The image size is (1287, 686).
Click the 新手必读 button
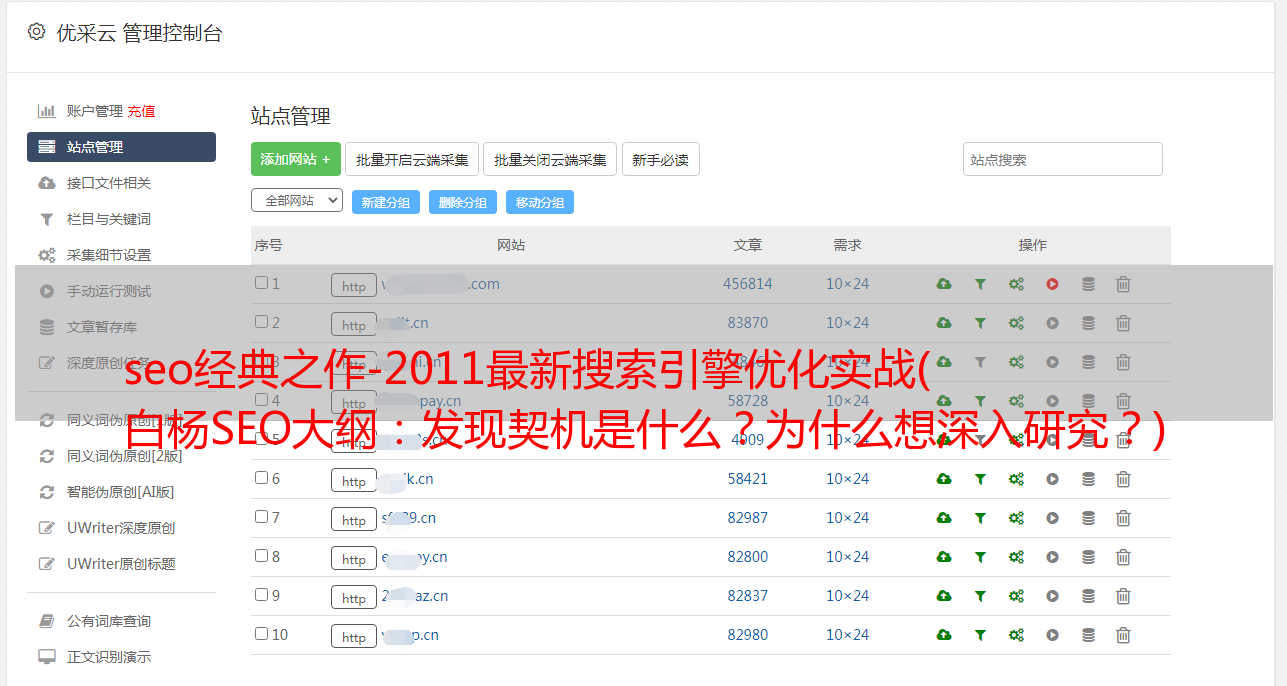(660, 159)
